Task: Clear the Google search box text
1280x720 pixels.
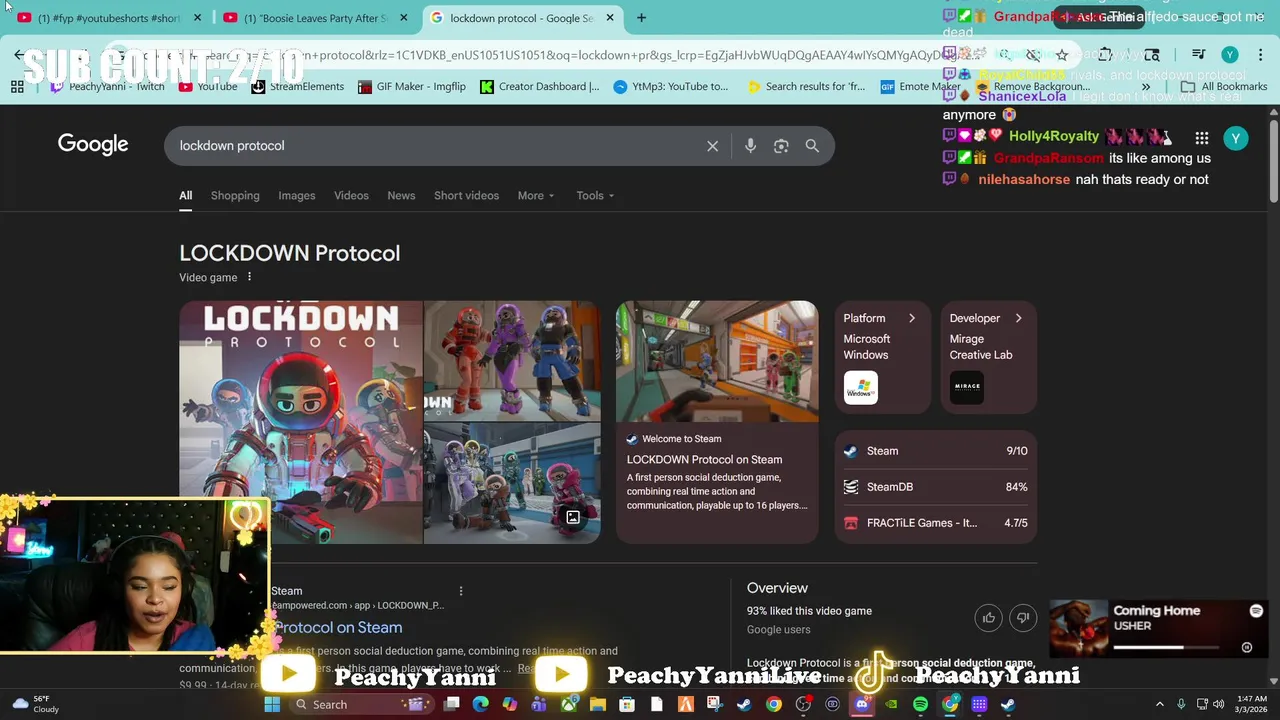Action: click(x=712, y=146)
